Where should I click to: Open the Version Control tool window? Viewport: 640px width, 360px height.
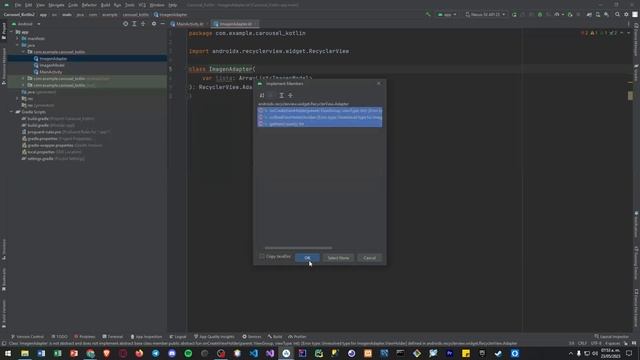pyautogui.click(x=27, y=337)
